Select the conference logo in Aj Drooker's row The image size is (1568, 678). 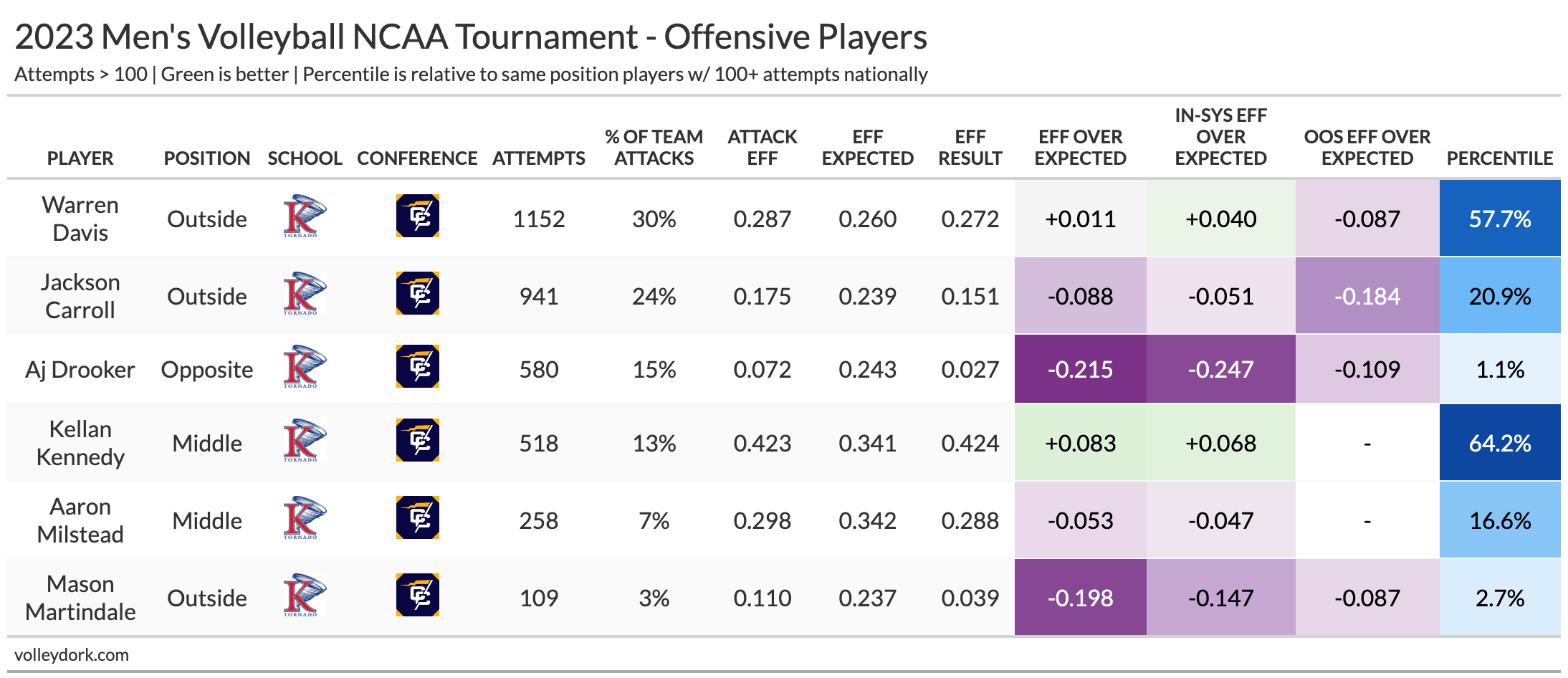[418, 367]
